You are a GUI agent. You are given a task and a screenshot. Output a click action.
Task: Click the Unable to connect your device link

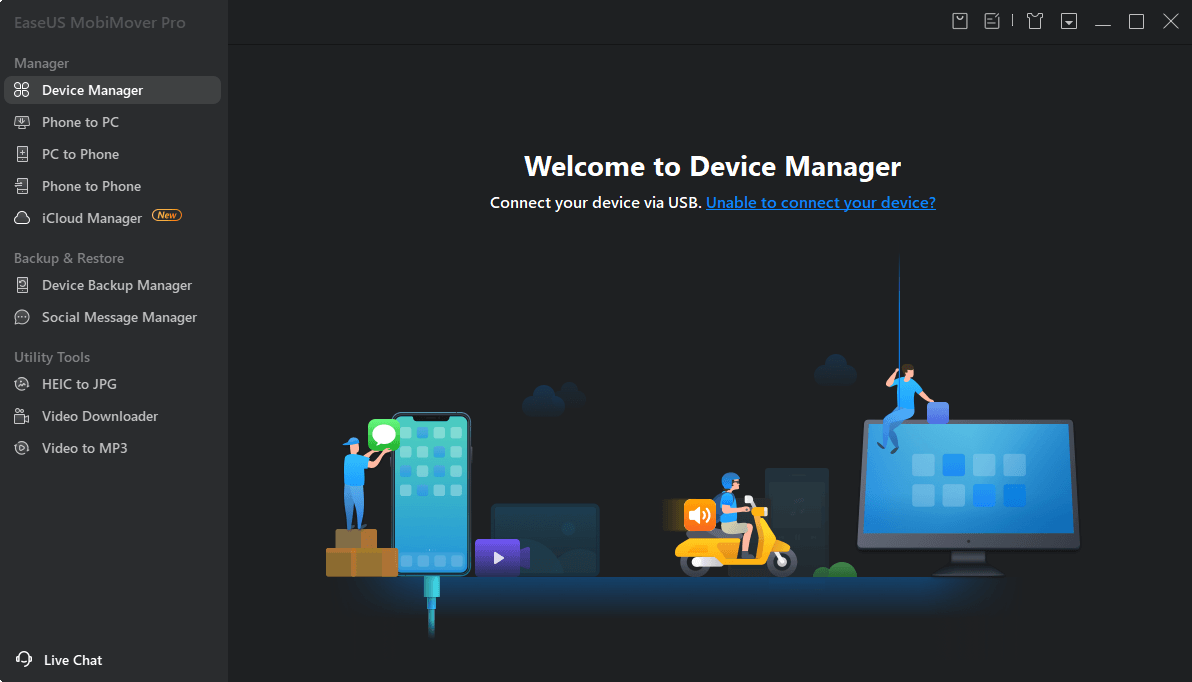point(820,202)
